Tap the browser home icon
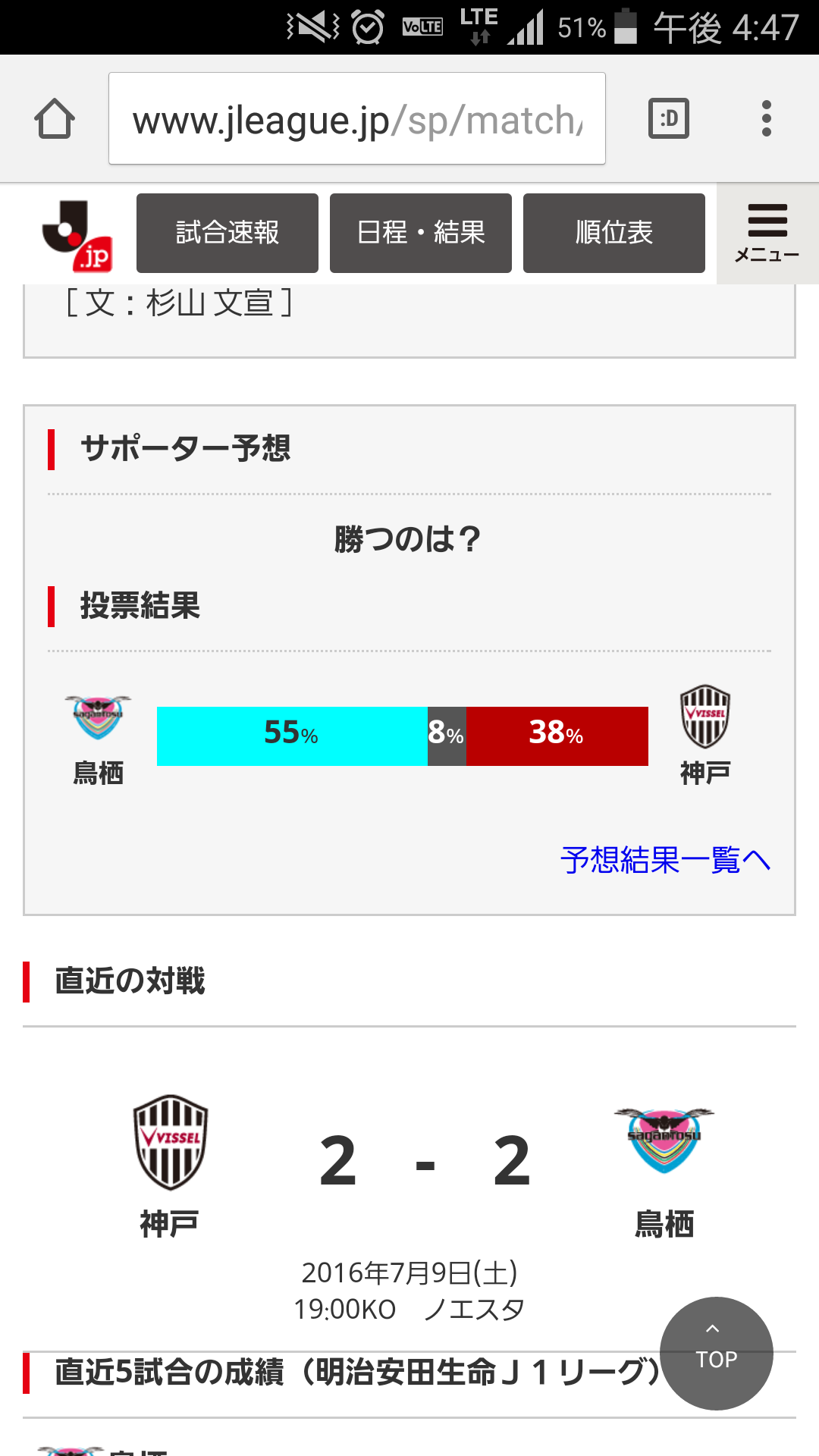Screen dimensions: 819x1456 pyautogui.click(x=55, y=119)
